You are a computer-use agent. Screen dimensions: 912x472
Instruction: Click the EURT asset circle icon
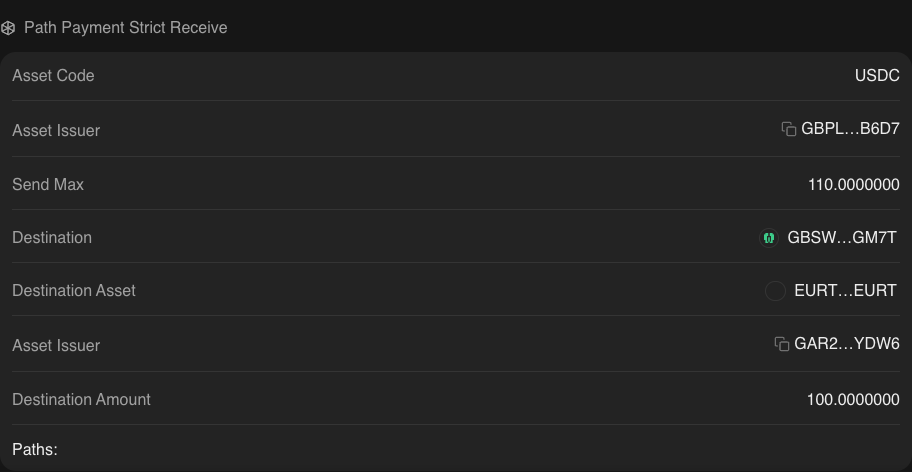pos(775,291)
